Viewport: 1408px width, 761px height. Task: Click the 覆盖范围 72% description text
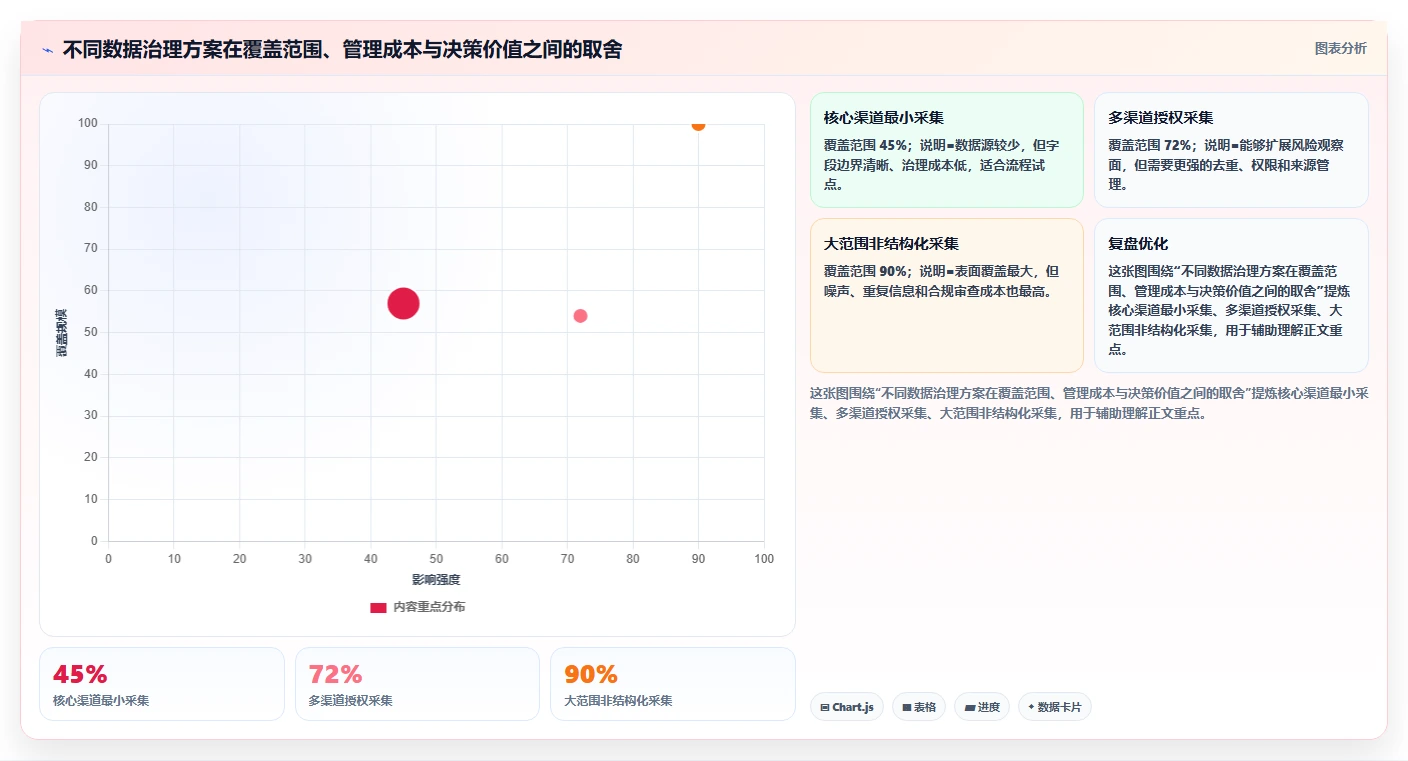click(1227, 165)
